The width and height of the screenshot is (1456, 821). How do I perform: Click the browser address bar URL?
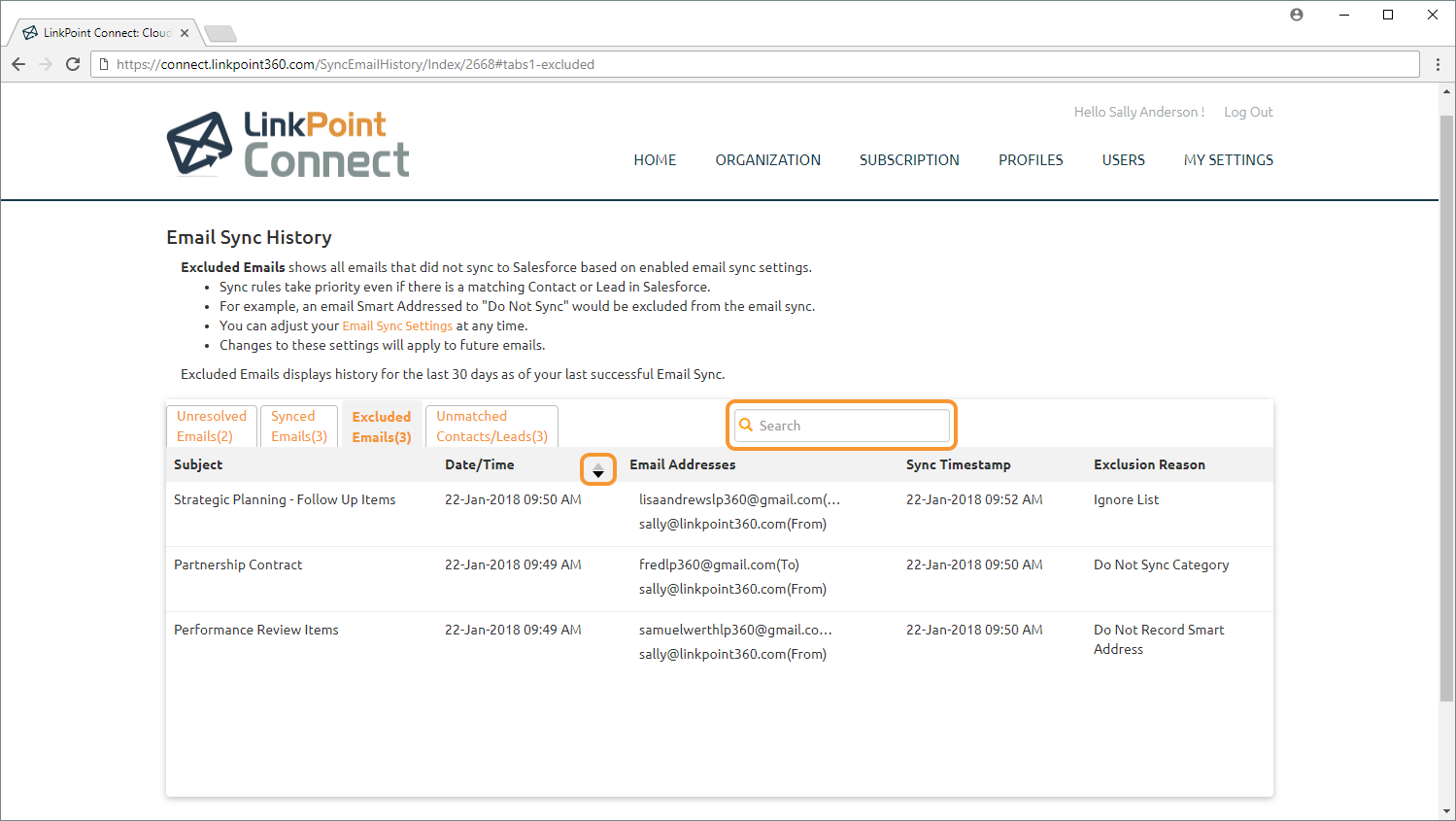356,64
